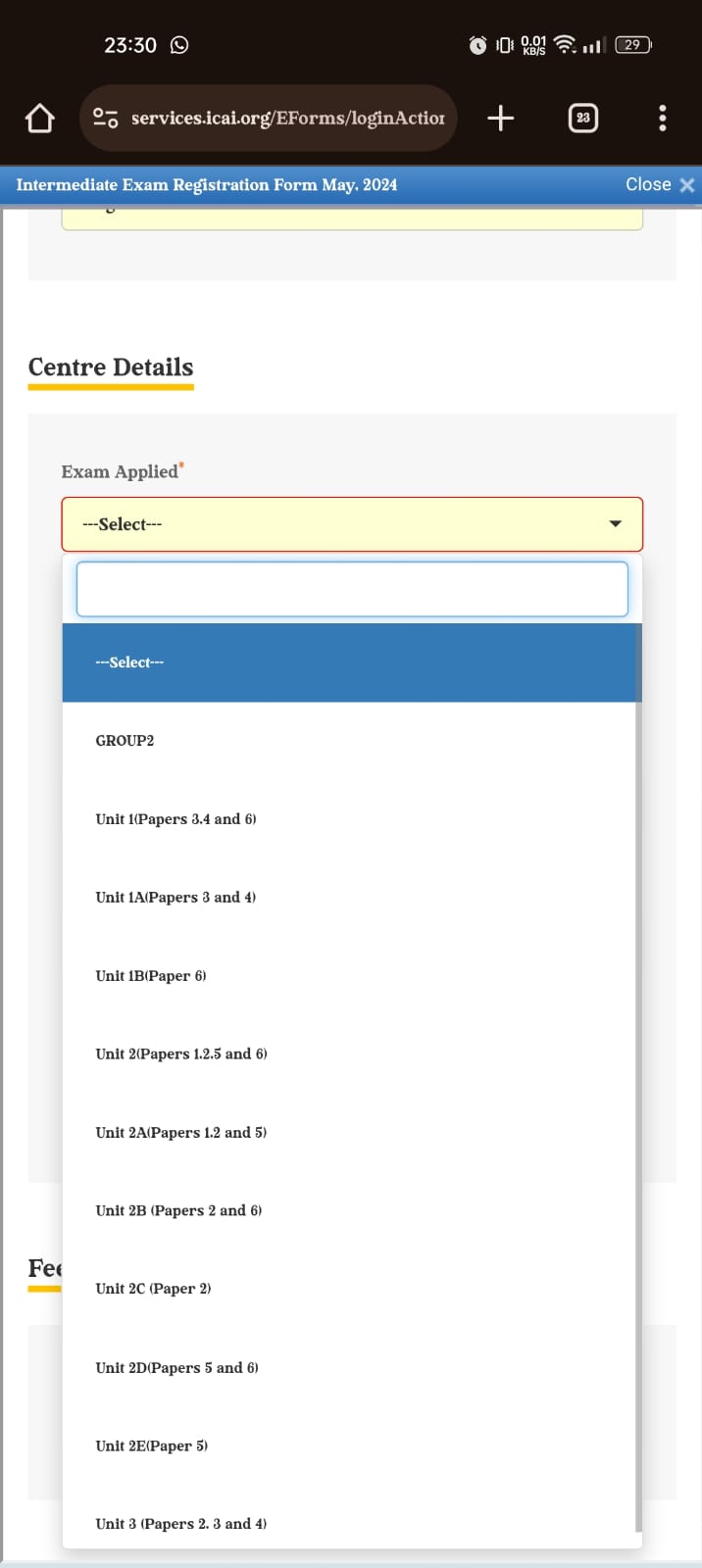The height and width of the screenshot is (1568, 702).
Task: Open the tab switcher showing 23 tabs
Action: (x=582, y=119)
